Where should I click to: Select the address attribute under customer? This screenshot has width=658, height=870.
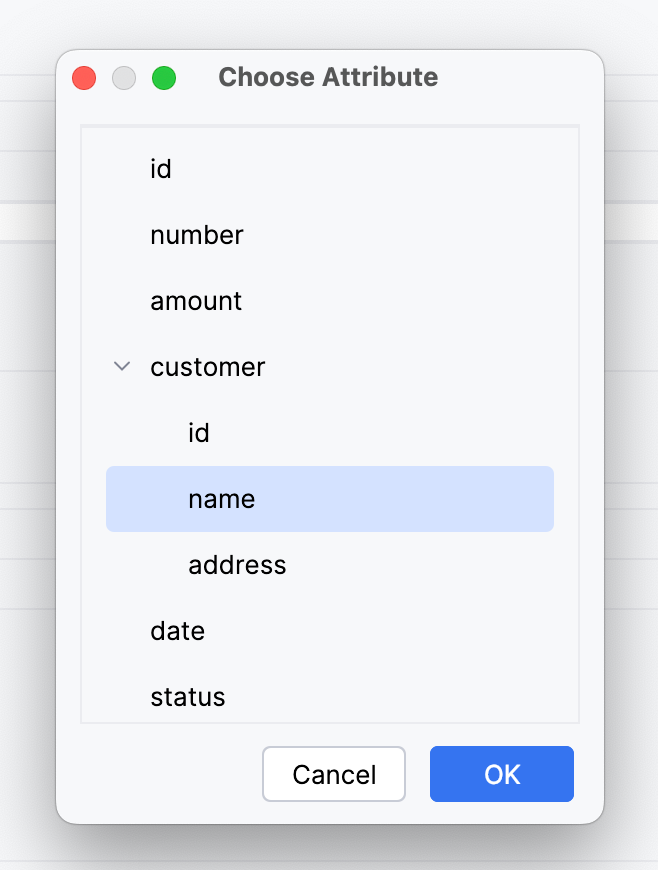[237, 566]
